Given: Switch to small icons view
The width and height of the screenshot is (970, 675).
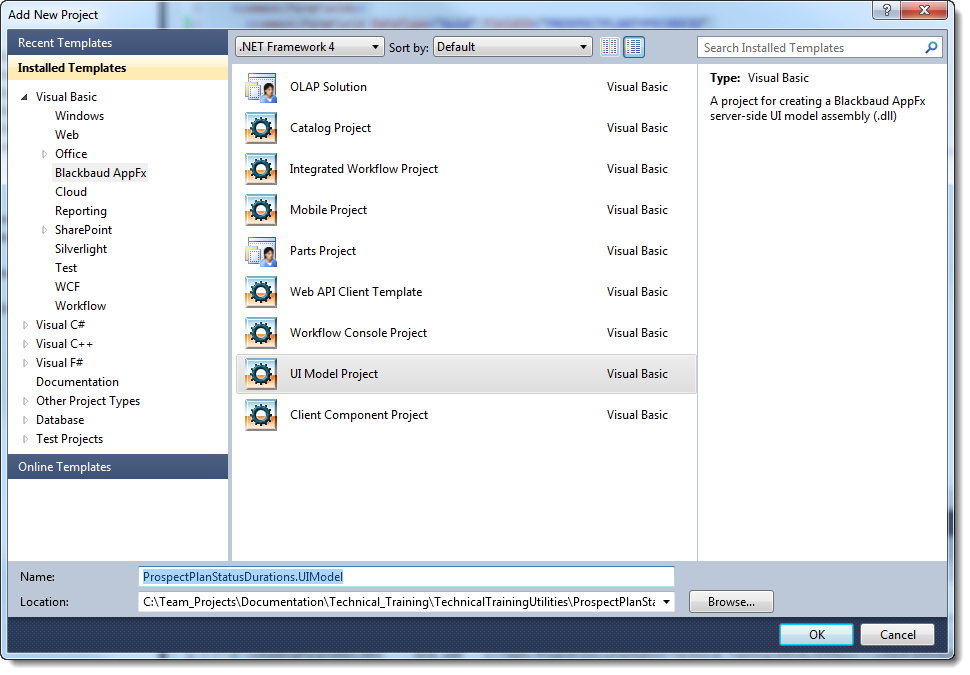Looking at the screenshot, I should point(609,47).
